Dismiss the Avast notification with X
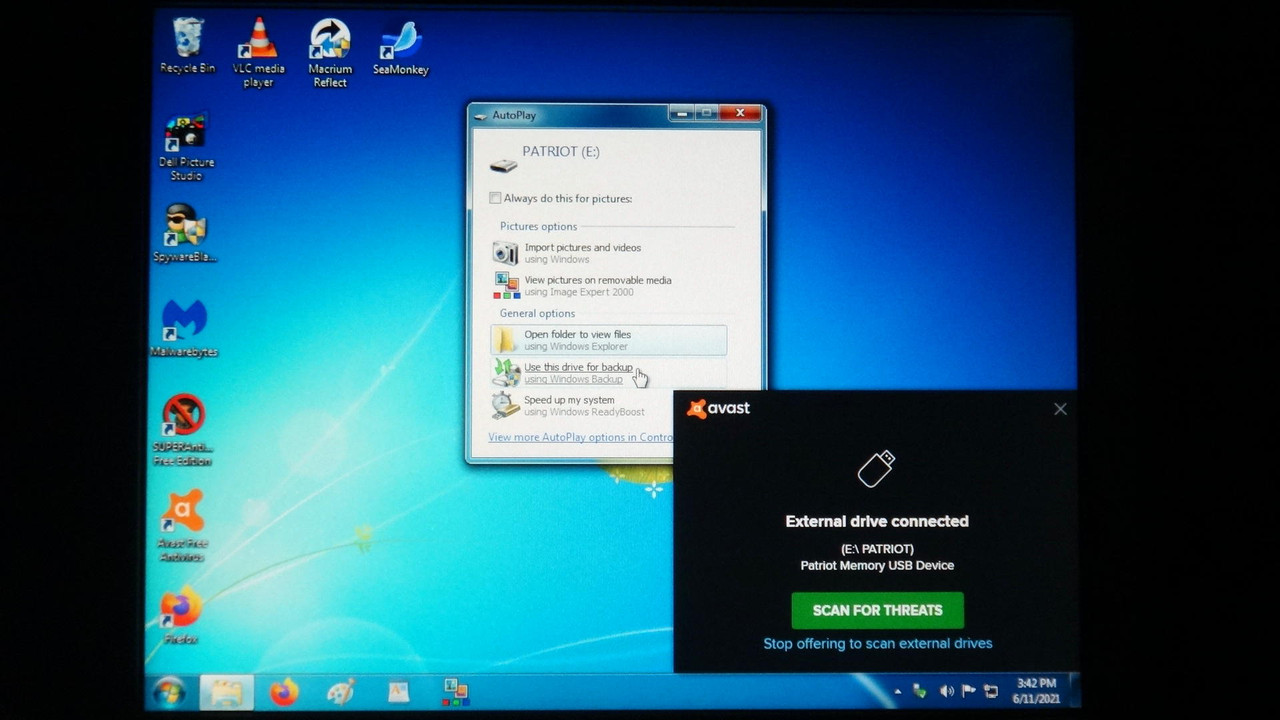 pyautogui.click(x=1060, y=409)
